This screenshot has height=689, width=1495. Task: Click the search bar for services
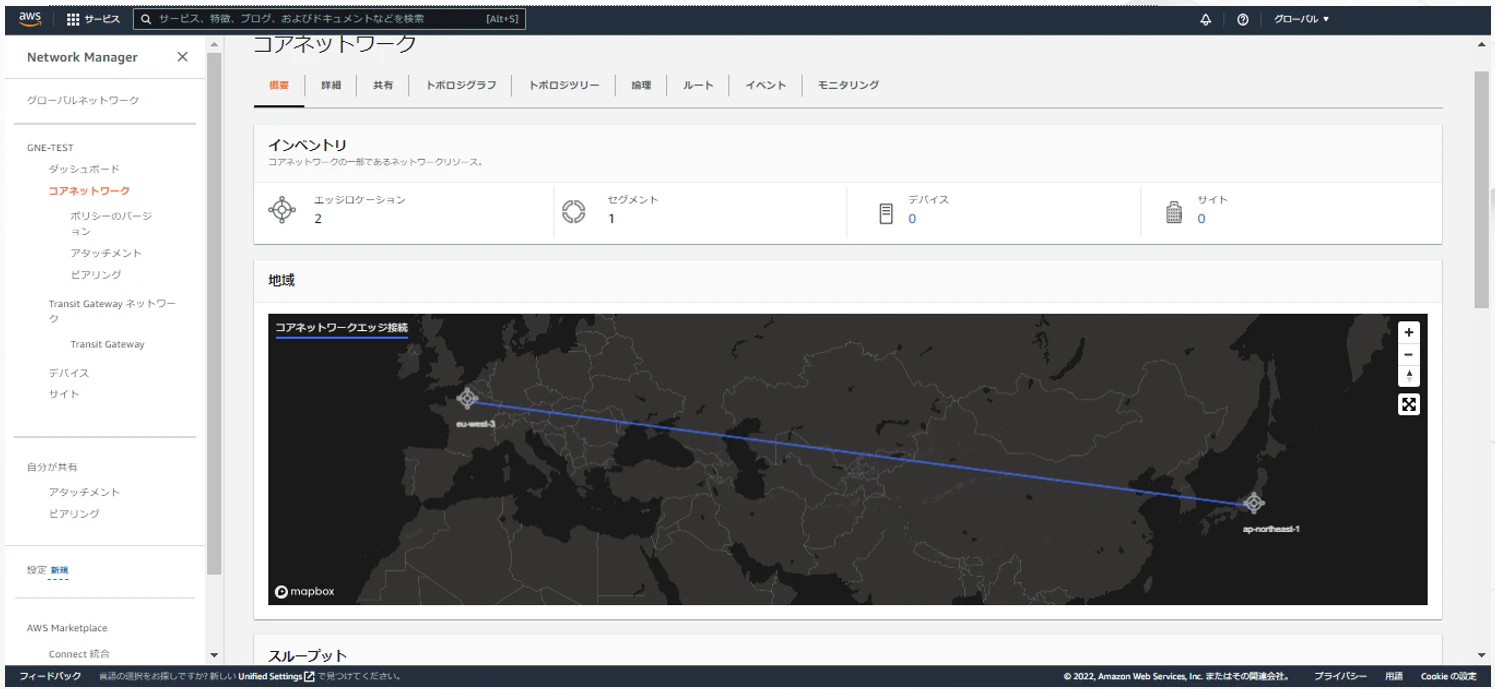tap(329, 19)
